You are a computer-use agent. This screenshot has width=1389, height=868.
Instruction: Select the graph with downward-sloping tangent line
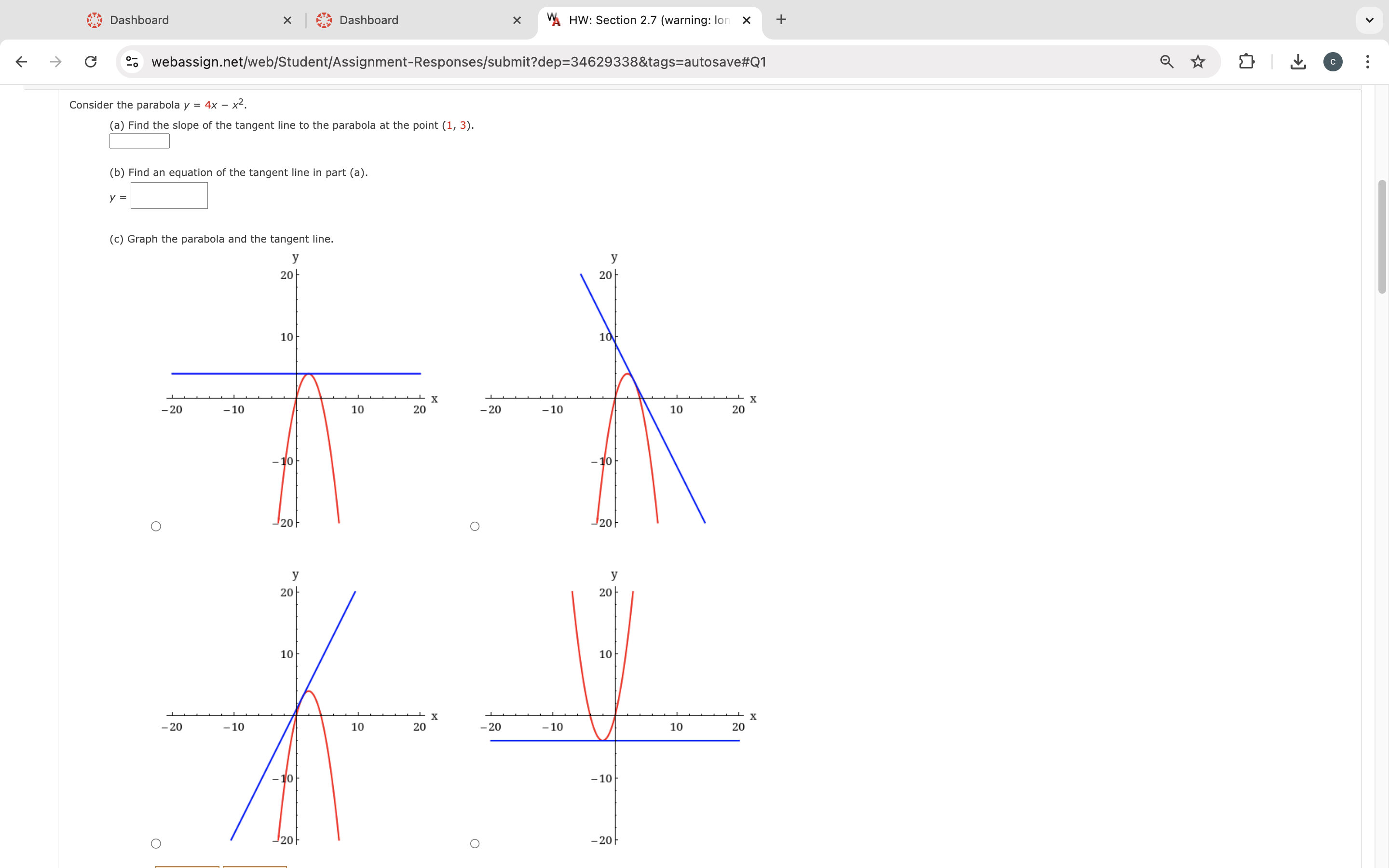(475, 527)
